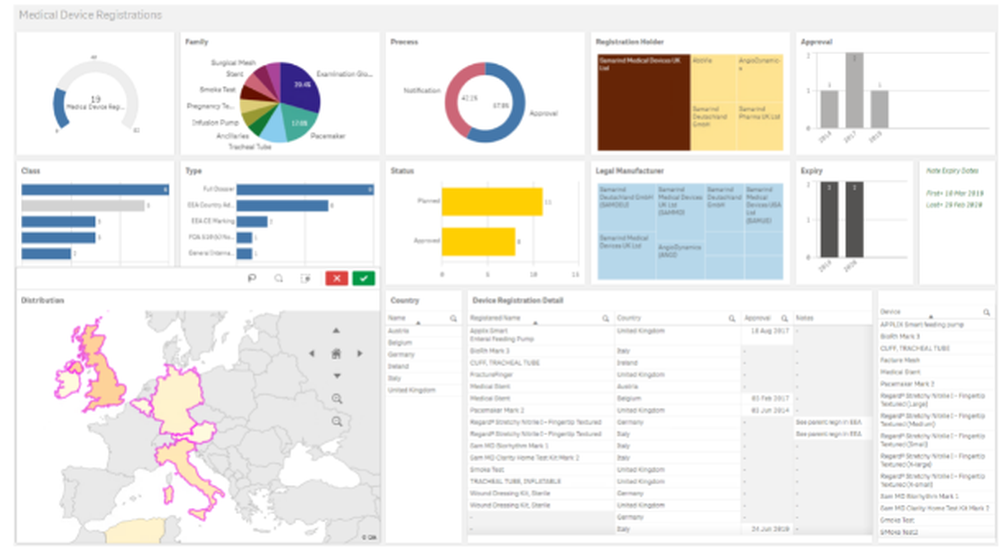1000x559 pixels.
Task: Select the tallest 2017 bar in the Approval chart
Action: (855, 90)
